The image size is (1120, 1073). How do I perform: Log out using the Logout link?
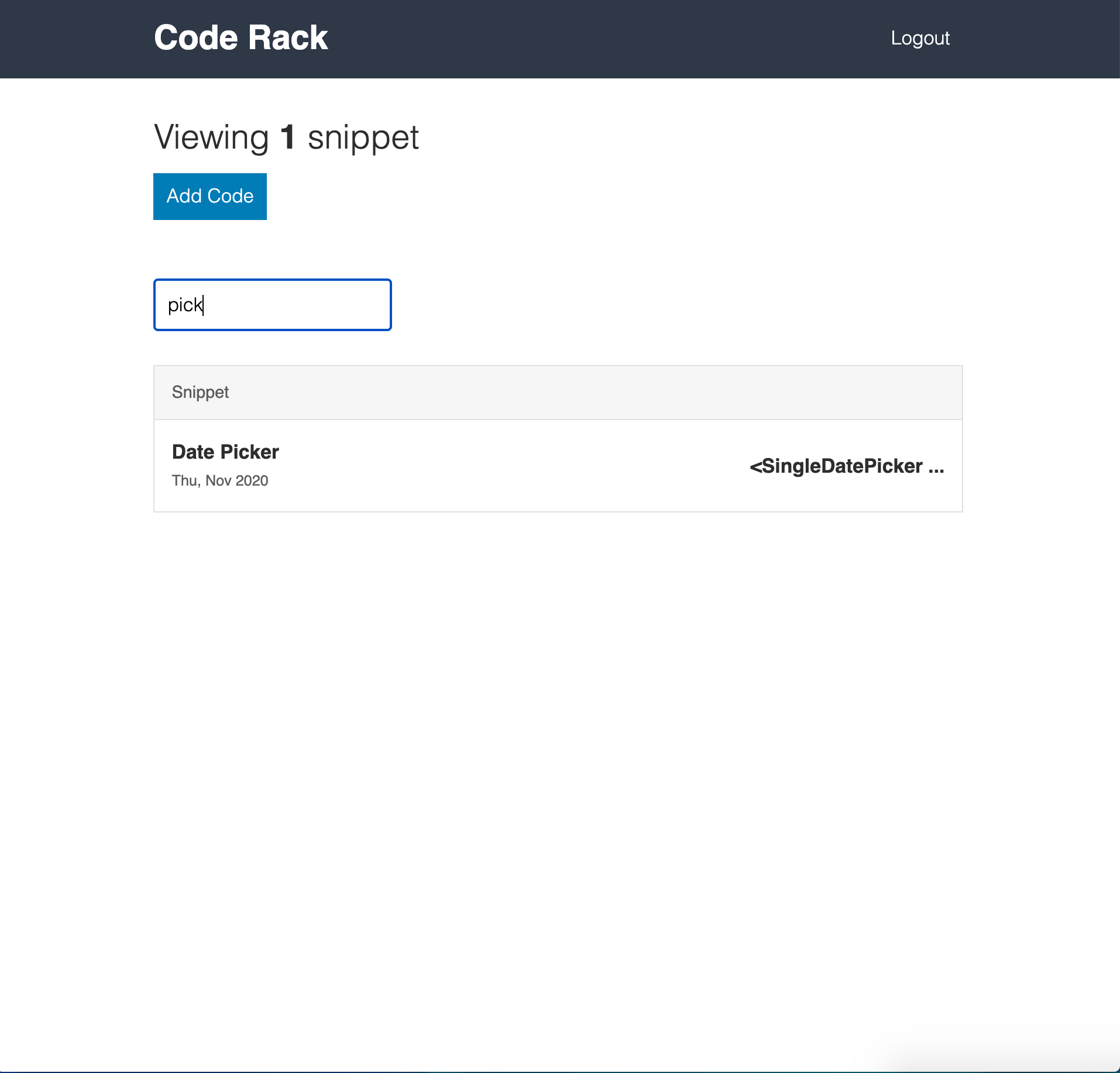(x=920, y=38)
